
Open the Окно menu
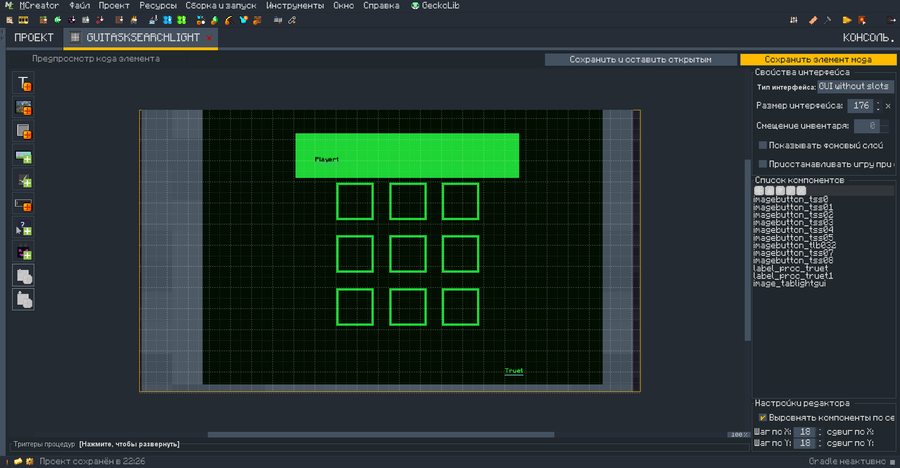point(343,6)
